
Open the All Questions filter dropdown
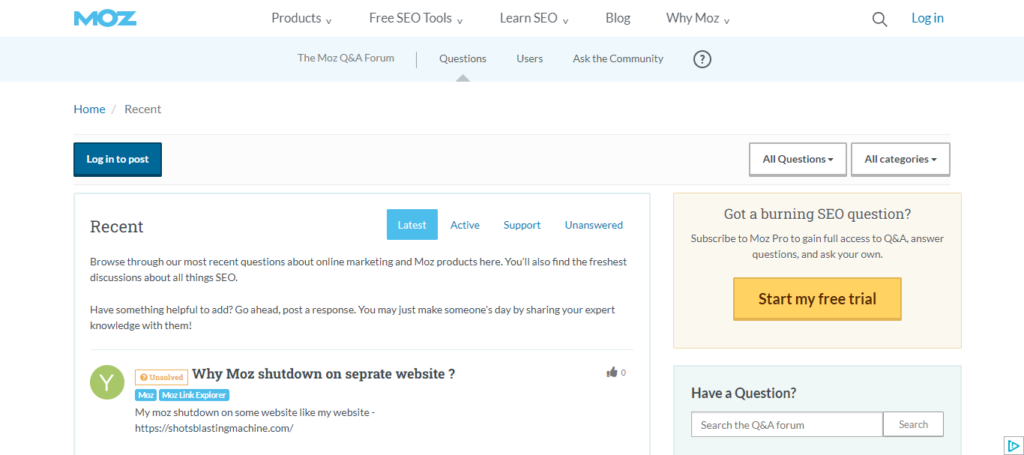click(x=798, y=159)
